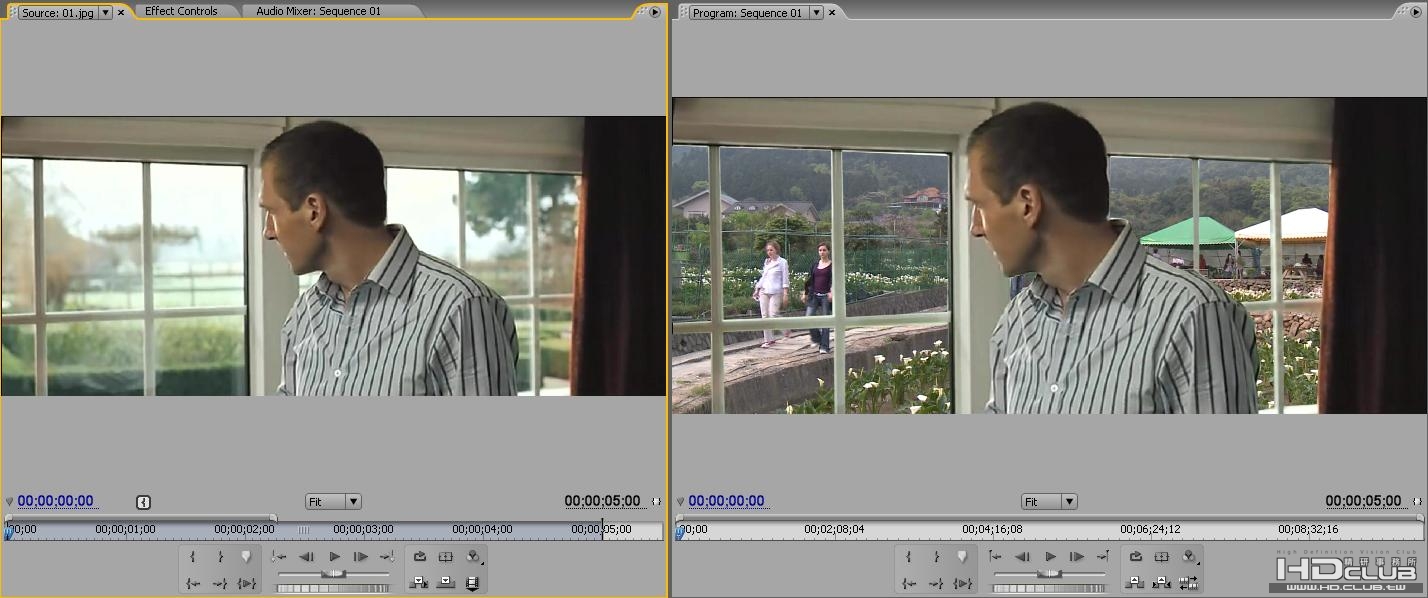Play In to Out in Source monitor
This screenshot has width=1428, height=598.
click(x=247, y=583)
